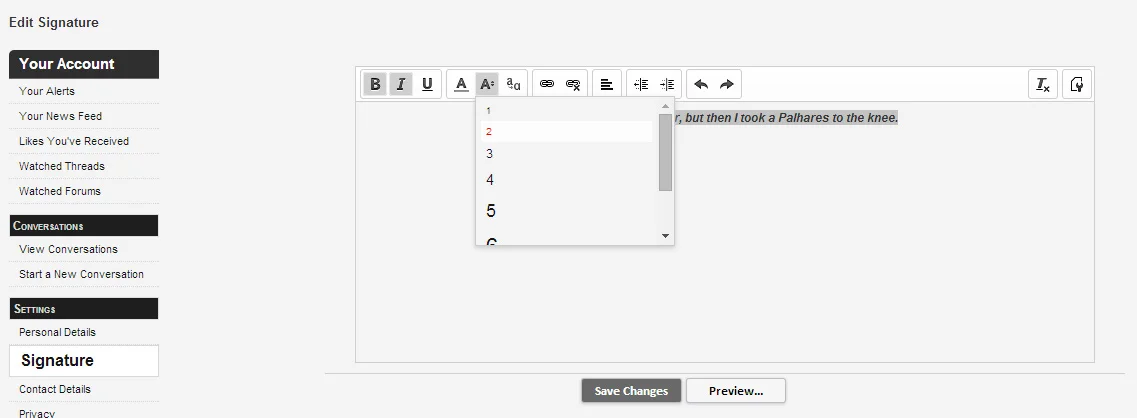This screenshot has height=418, width=1137.
Task: Redo the last undone edit
Action: click(x=727, y=84)
